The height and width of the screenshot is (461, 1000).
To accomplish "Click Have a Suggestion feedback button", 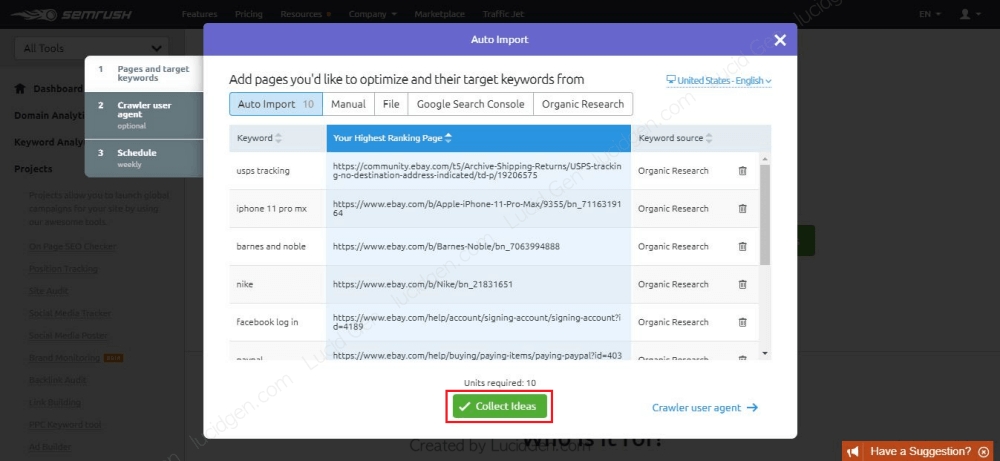I will click(920, 451).
